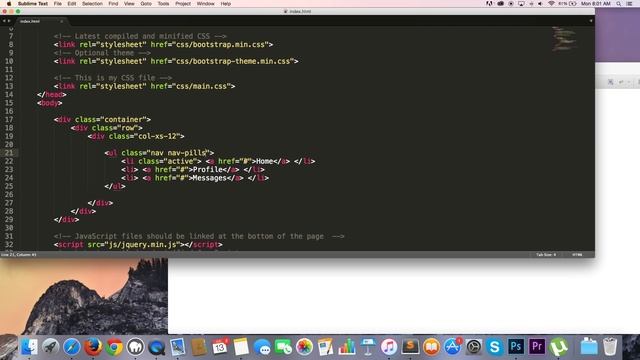
Task: Launch Launchpad rocket icon in dock
Action: coord(50,347)
